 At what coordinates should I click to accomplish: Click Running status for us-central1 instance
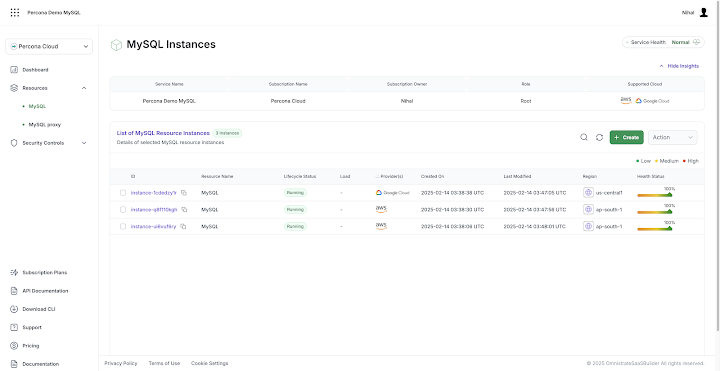pyautogui.click(x=295, y=193)
